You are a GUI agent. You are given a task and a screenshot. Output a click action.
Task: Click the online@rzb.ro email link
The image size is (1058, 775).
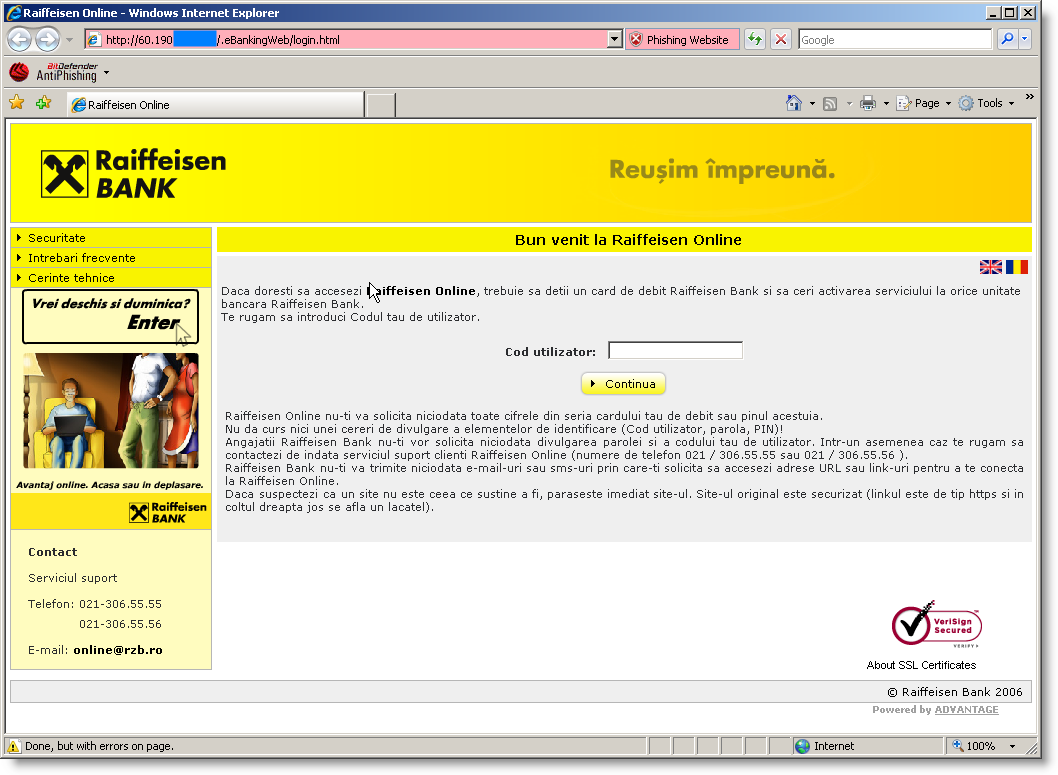coord(118,650)
